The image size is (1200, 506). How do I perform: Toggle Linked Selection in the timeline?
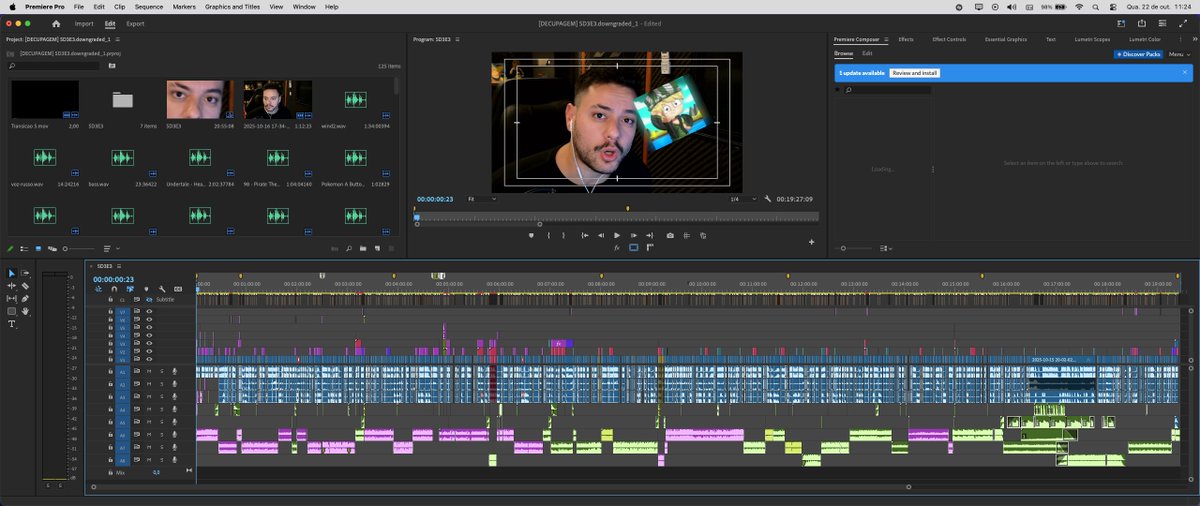coord(130,289)
